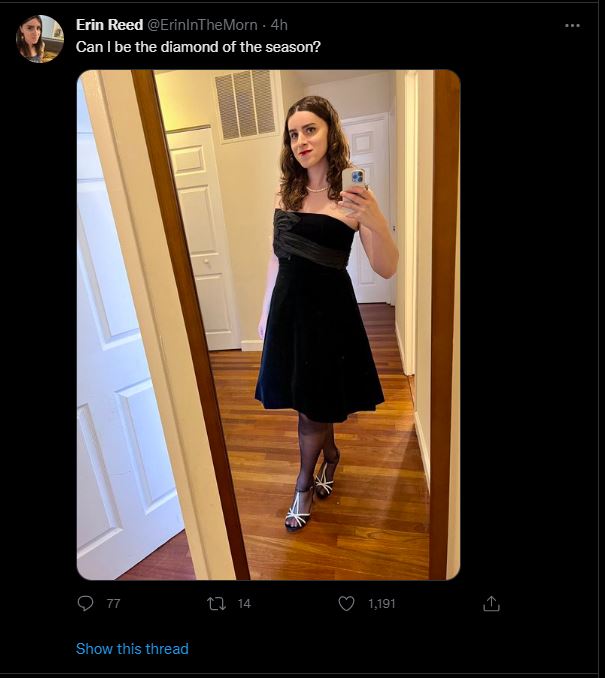The width and height of the screenshot is (605, 678).
Task: View the 77 replies count
Action: (113, 604)
